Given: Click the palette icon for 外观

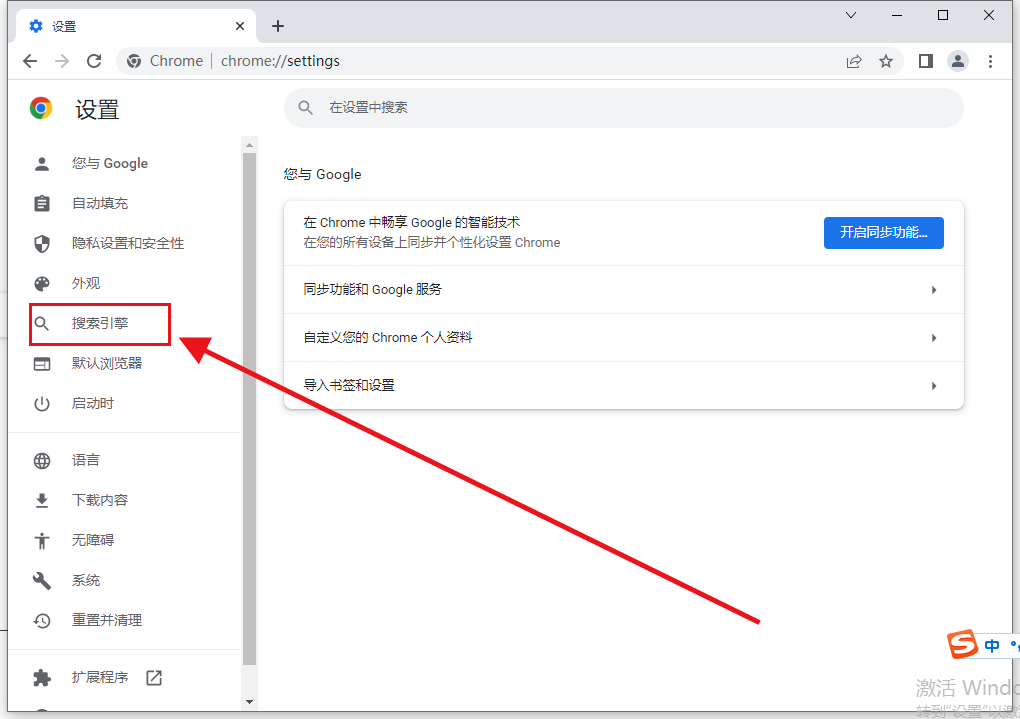Looking at the screenshot, I should point(42,284).
